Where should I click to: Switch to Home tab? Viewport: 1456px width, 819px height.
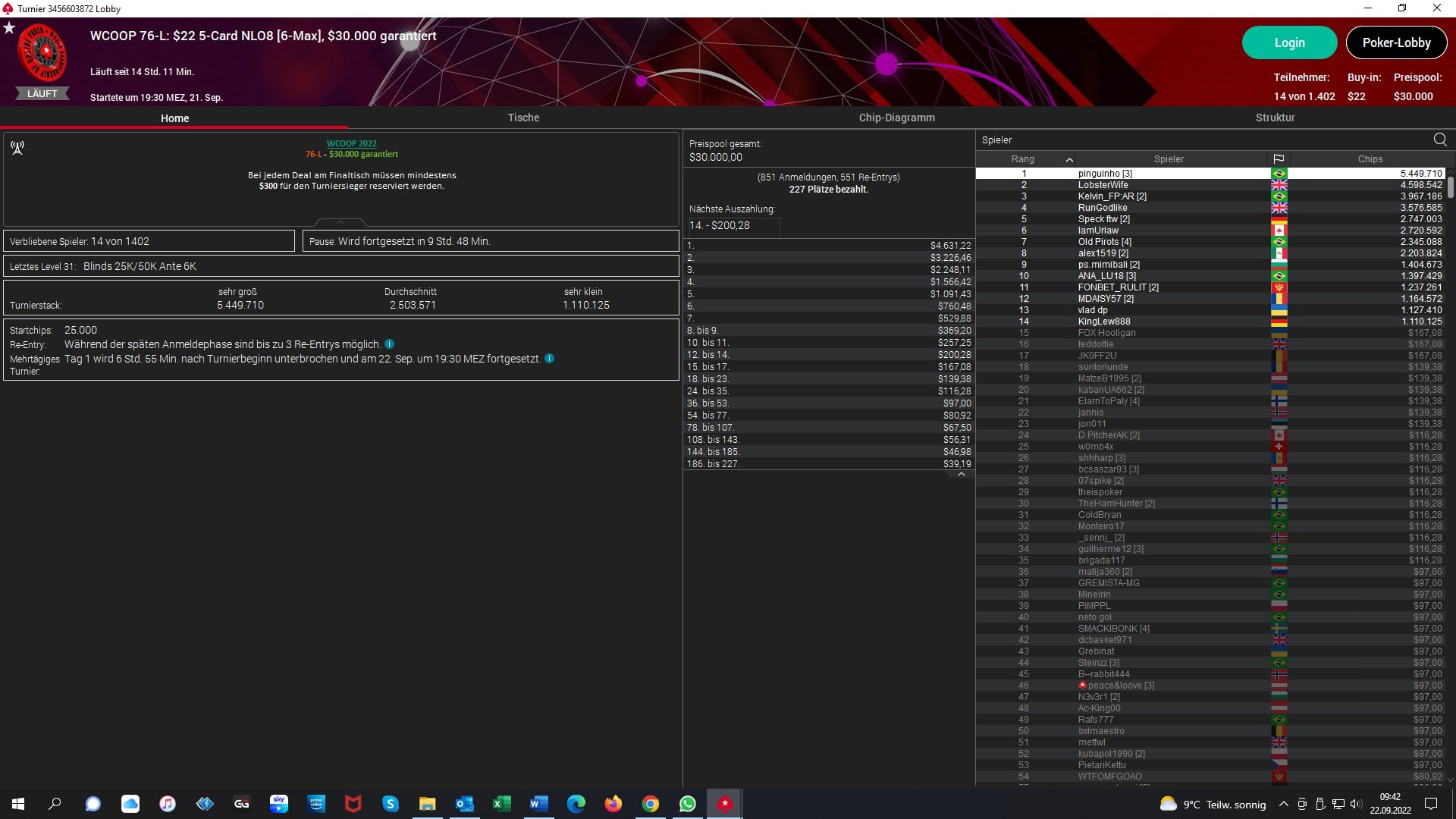(x=175, y=118)
